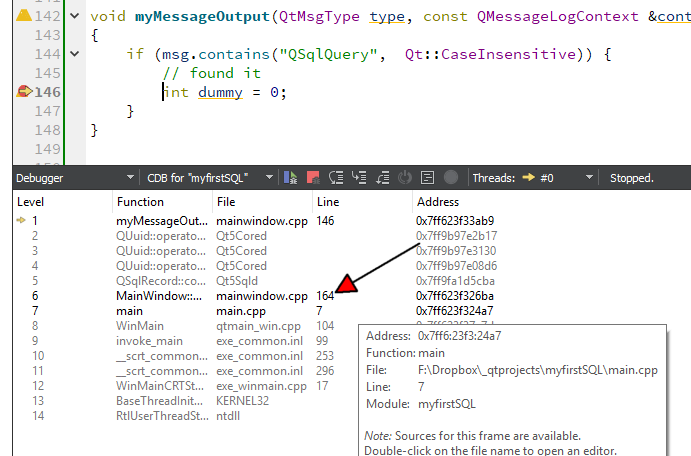
Task: Select stack frame 1 myMessageOut...
Action: pos(162,221)
